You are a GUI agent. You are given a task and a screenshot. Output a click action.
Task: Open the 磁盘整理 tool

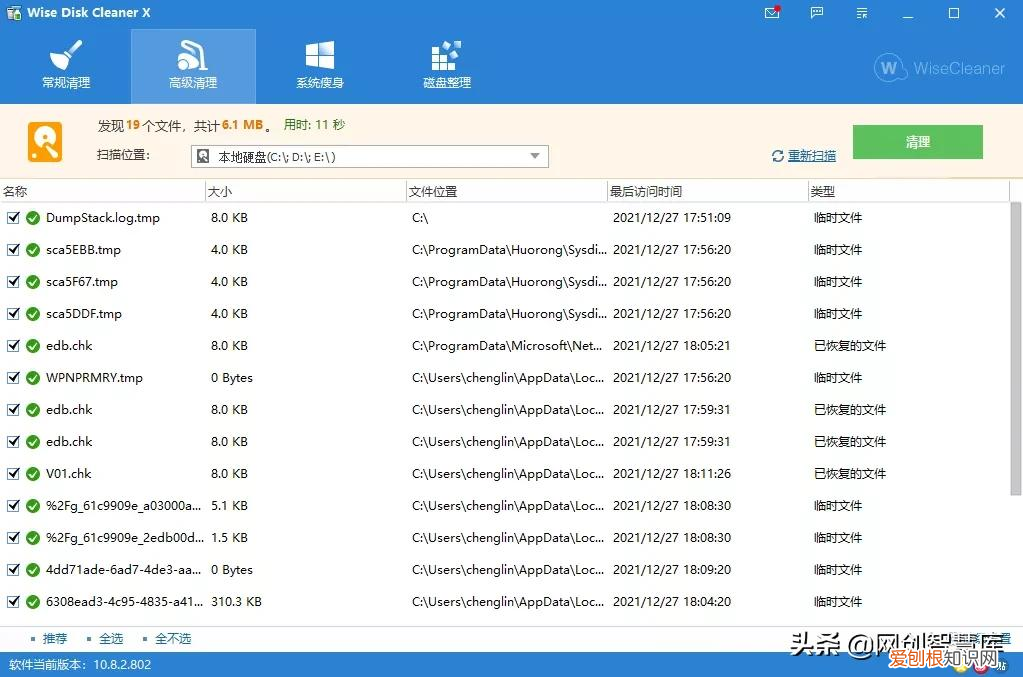pos(446,65)
